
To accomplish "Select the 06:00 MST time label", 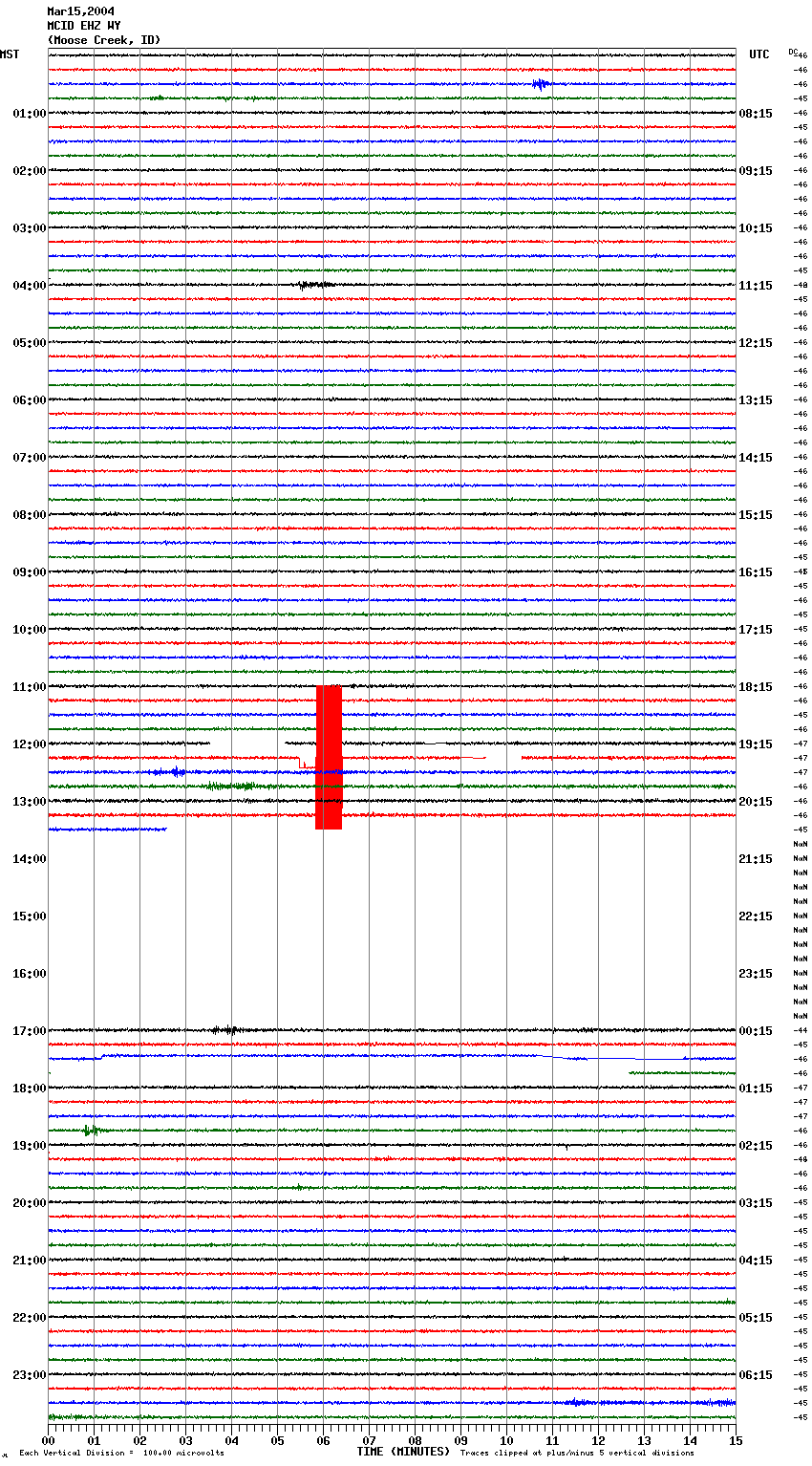I will pos(30,400).
